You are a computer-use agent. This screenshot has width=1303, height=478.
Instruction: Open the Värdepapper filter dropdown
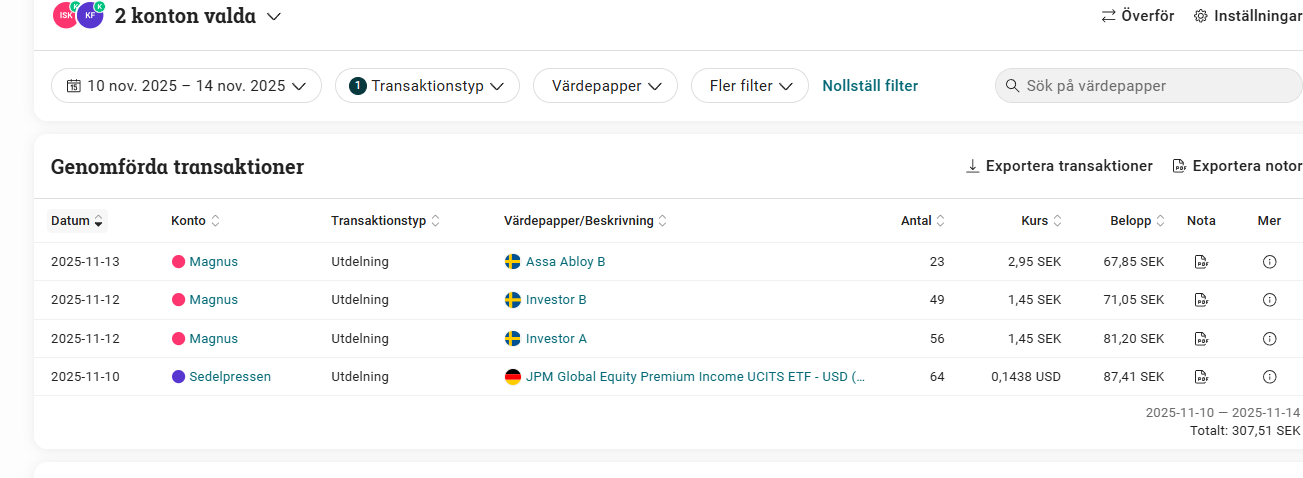coord(605,86)
